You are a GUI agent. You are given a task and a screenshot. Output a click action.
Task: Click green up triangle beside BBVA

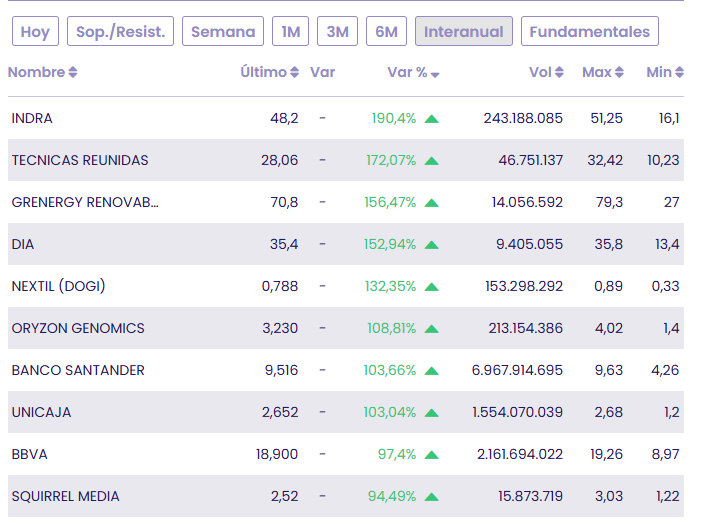click(431, 454)
